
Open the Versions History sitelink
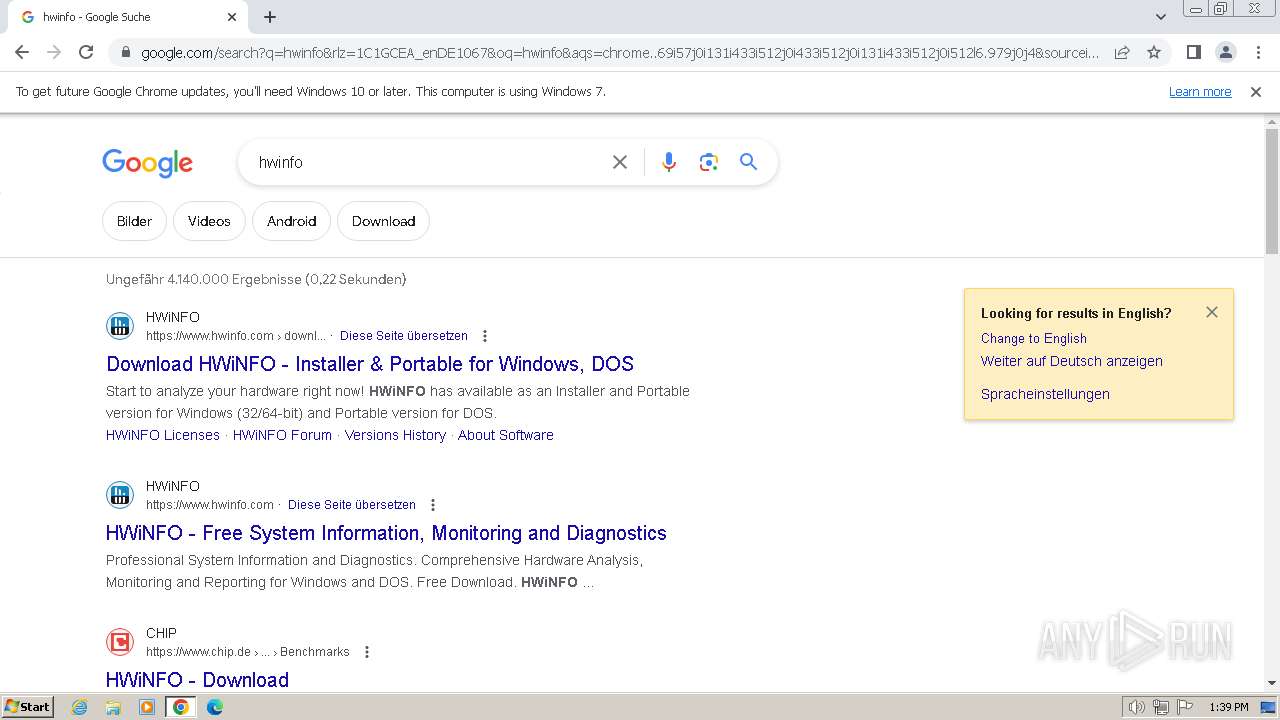pyautogui.click(x=395, y=435)
